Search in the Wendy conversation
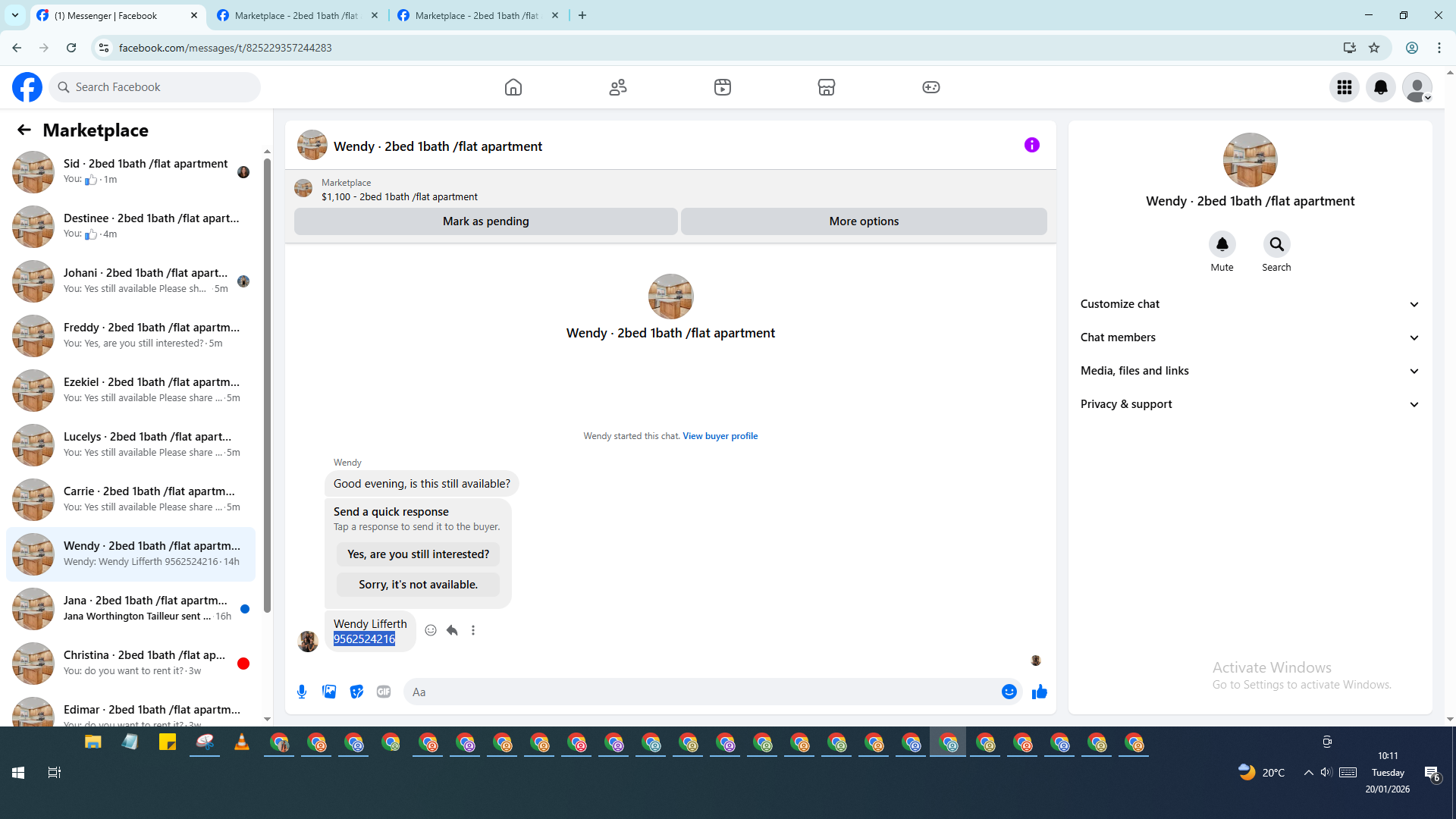The image size is (1456, 819). pos(1277,244)
